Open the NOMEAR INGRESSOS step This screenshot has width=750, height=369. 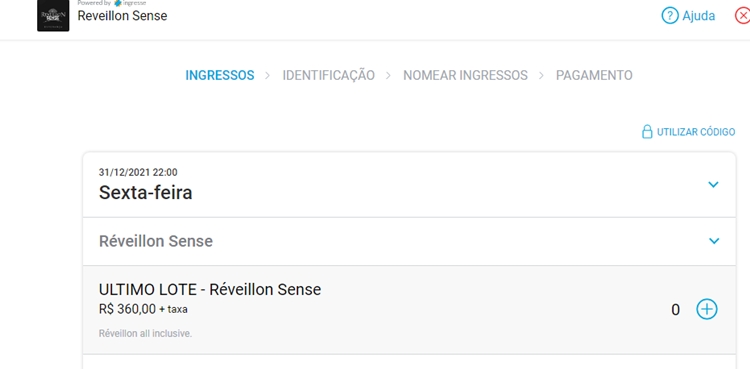pos(465,76)
